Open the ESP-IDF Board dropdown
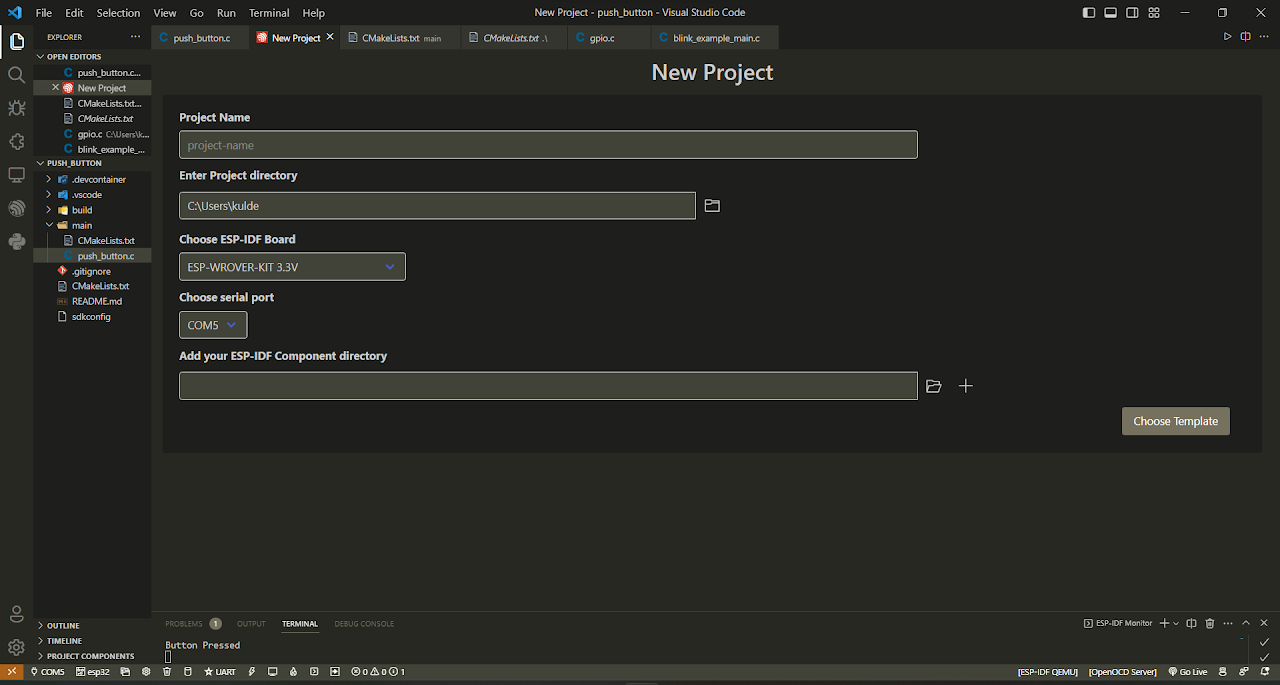1280x685 pixels. pyautogui.click(x=292, y=267)
